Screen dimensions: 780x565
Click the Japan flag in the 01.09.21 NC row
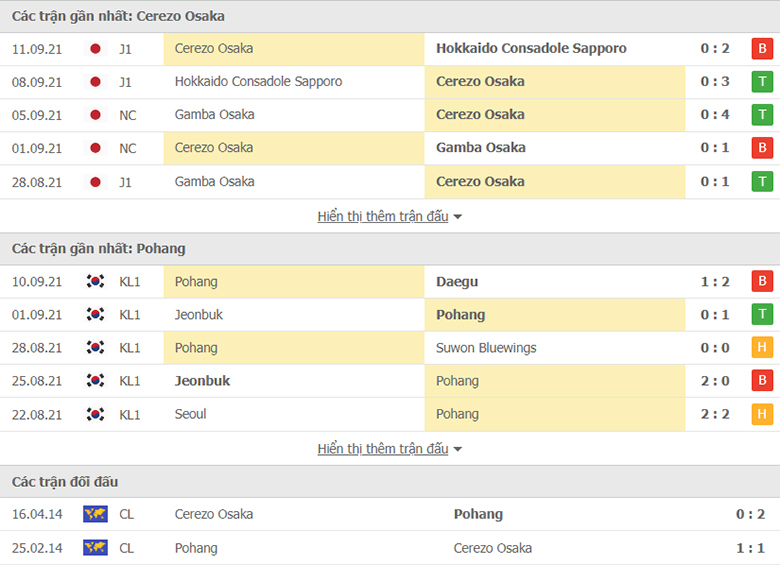95,148
